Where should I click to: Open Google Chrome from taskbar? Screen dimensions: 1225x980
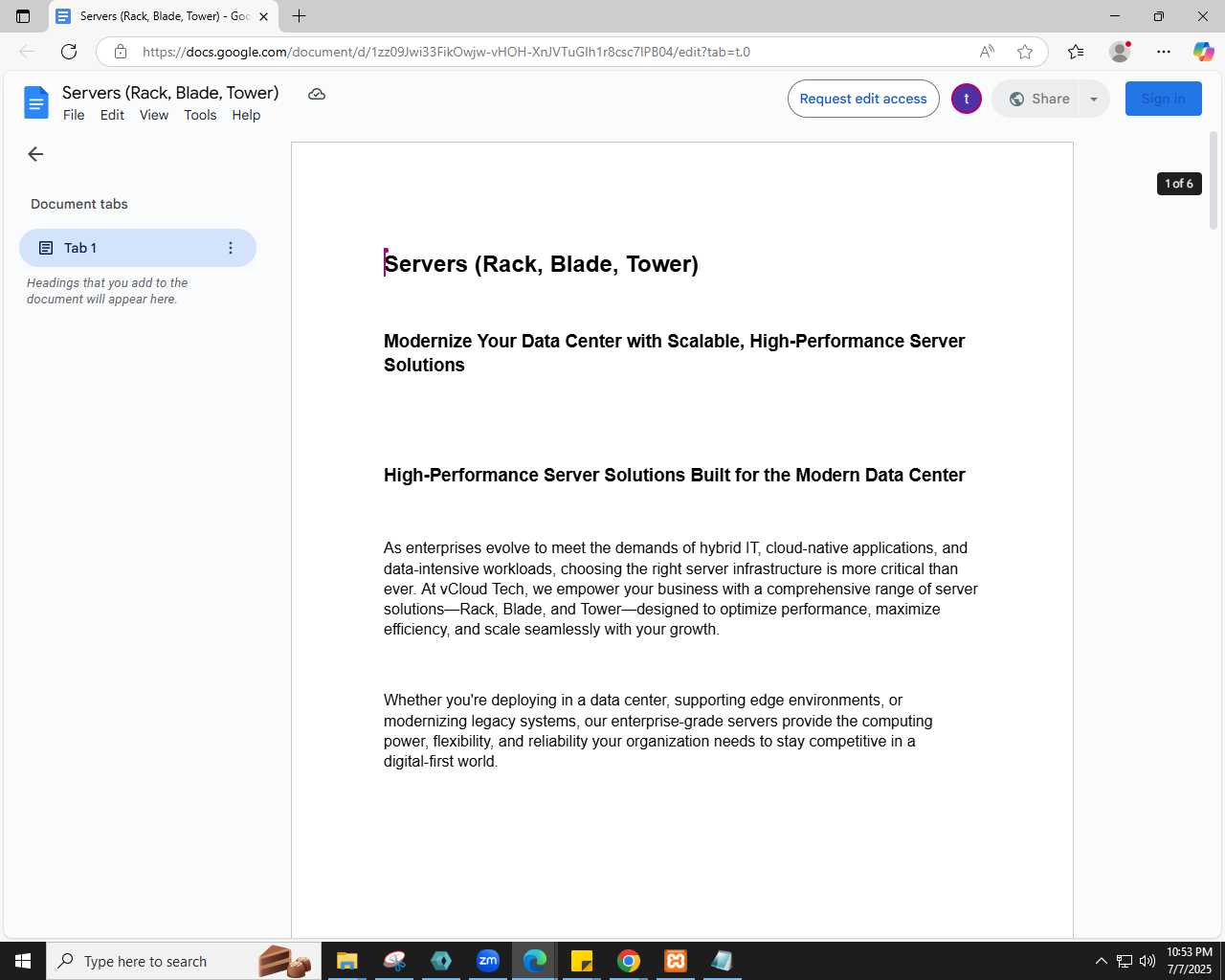[x=629, y=961]
